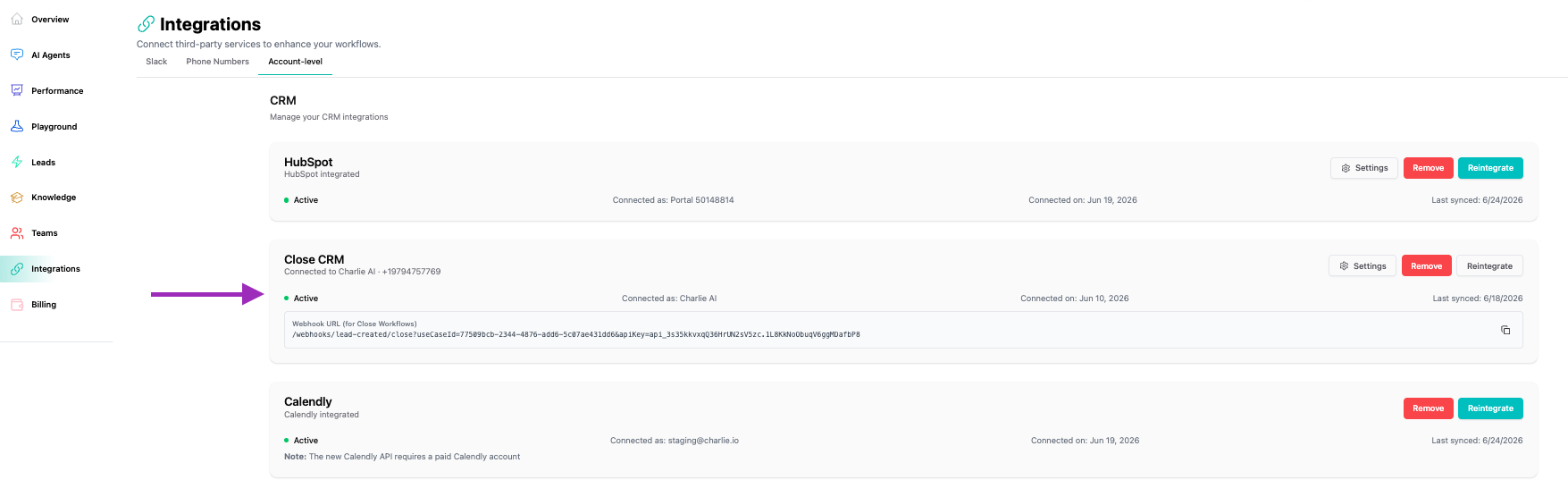Click HubSpot Active status indicator
Image resolution: width=1568 pixels, height=488 pixels.
301,200
